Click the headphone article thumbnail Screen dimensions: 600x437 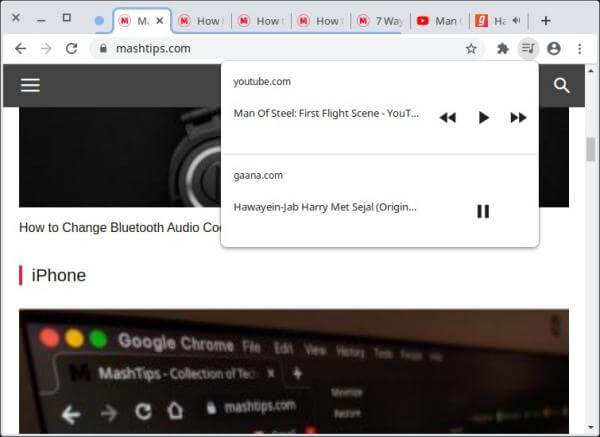120,157
